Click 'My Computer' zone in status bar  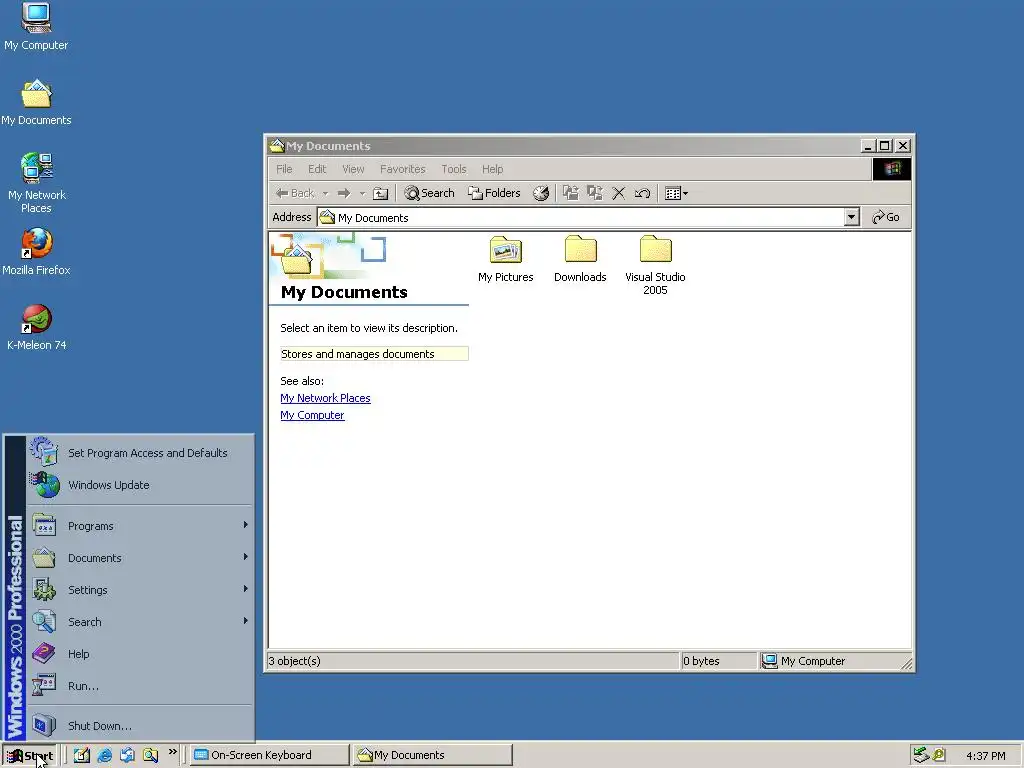pos(833,661)
